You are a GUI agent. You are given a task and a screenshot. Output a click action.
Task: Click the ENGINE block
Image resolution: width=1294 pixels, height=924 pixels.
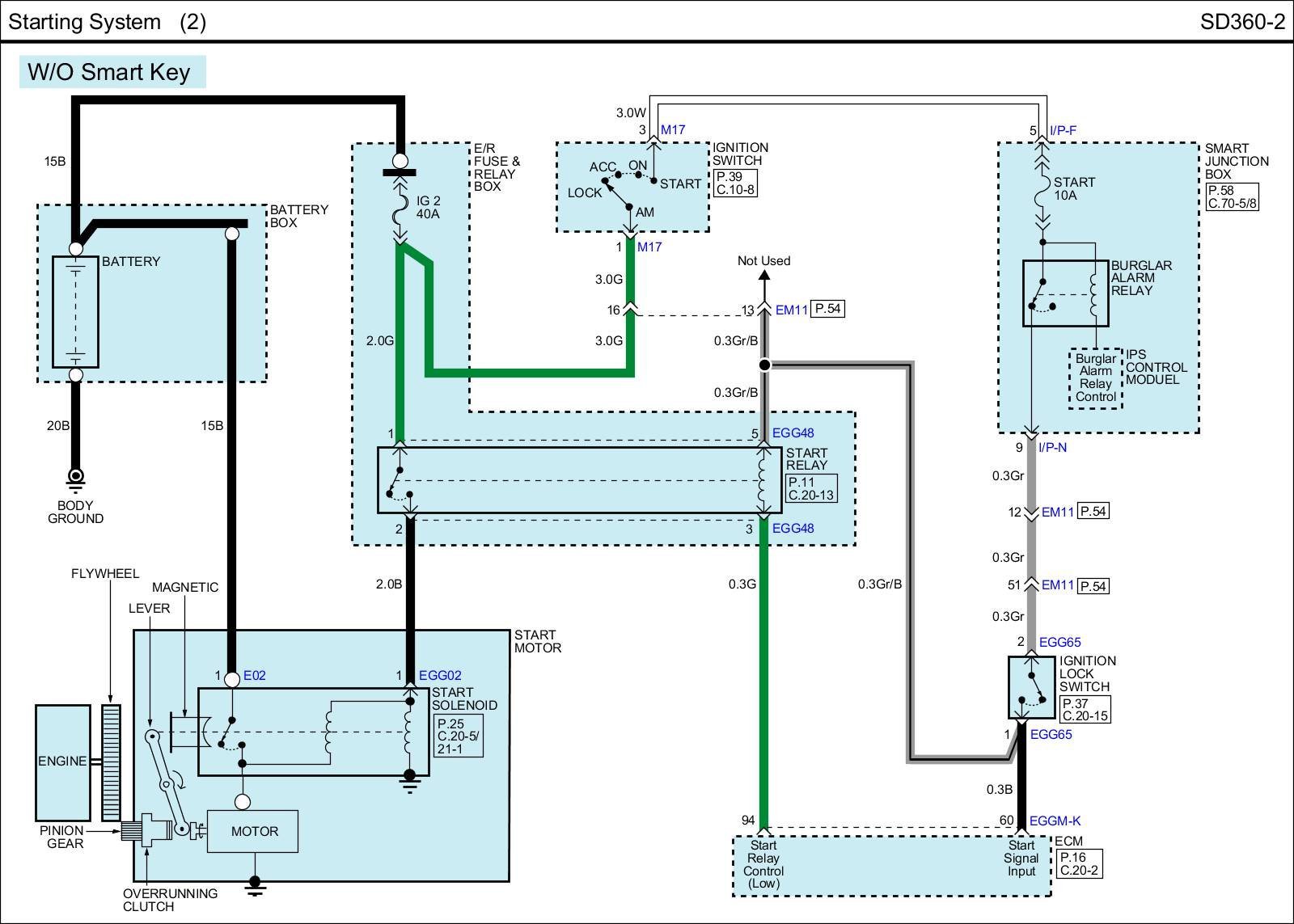[63, 762]
